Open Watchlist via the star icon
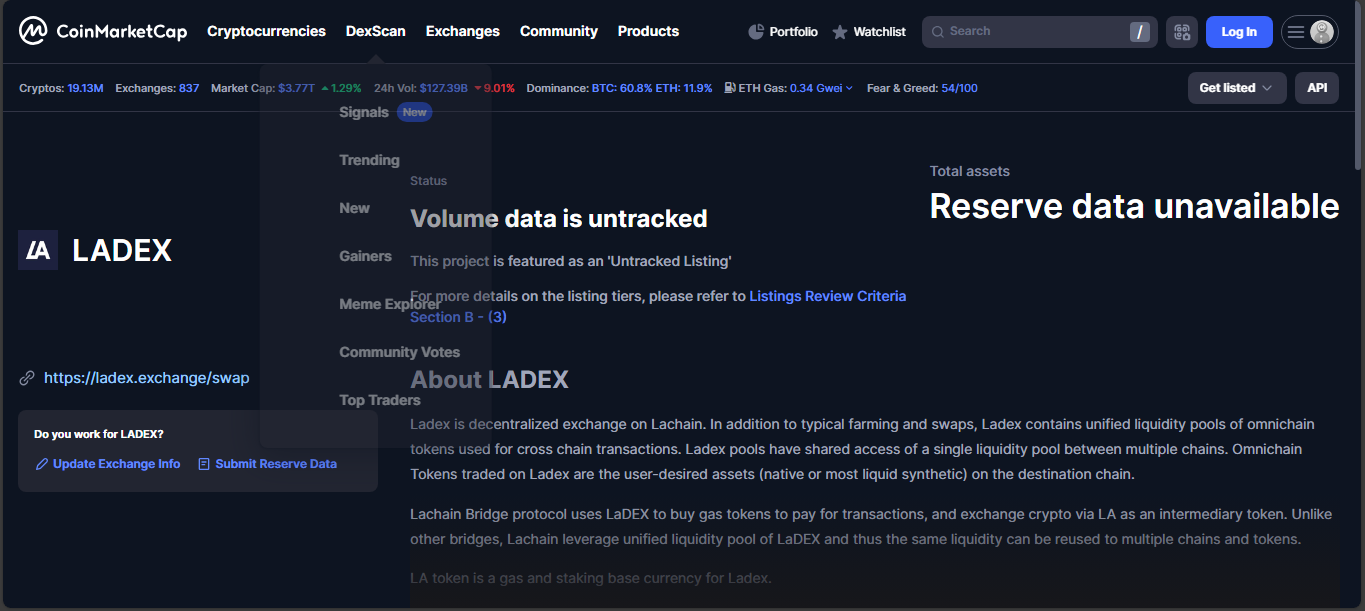Image resolution: width=1365 pixels, height=611 pixels. (840, 32)
